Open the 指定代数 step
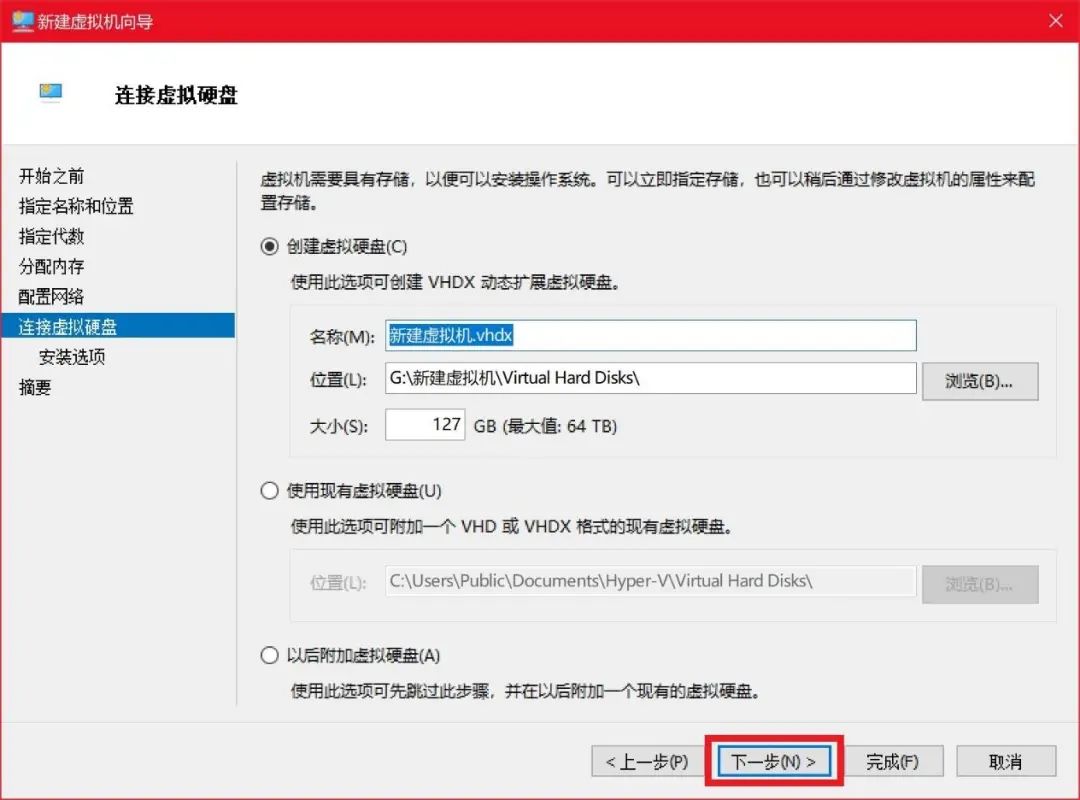This screenshot has height=800, width=1080. click(x=51, y=237)
